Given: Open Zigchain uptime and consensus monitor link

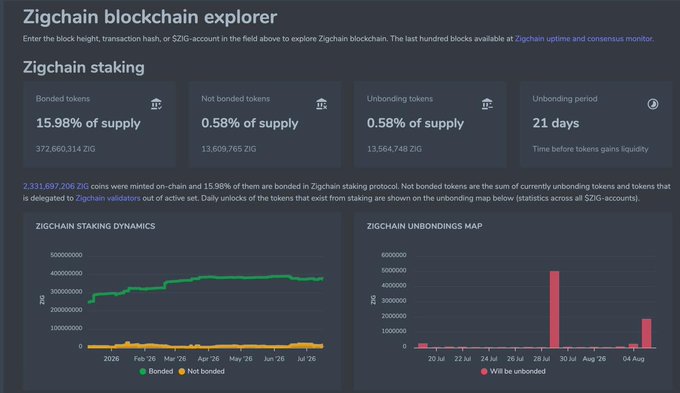Looking at the screenshot, I should (583, 39).
